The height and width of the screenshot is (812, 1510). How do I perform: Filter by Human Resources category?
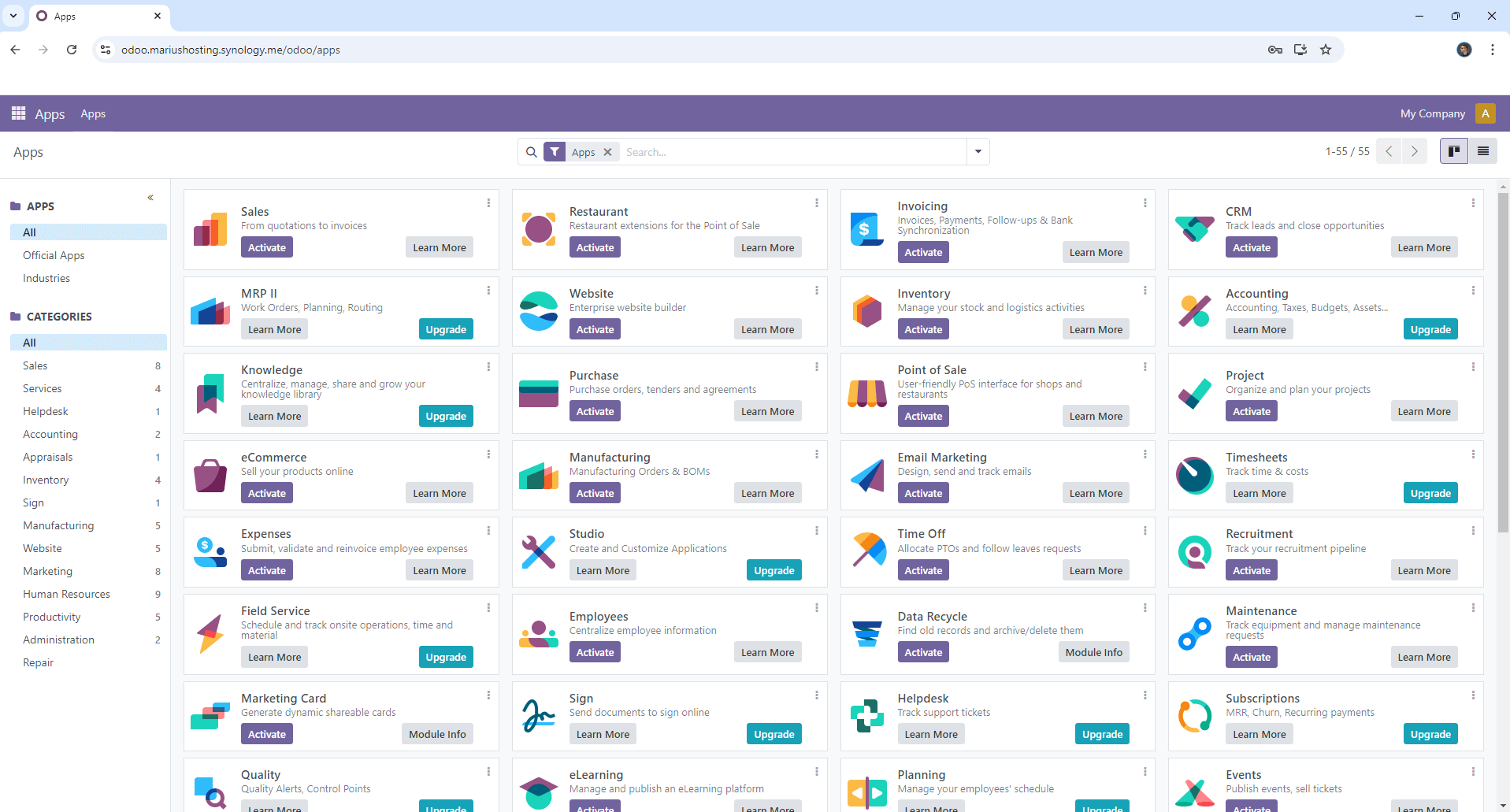[88, 594]
